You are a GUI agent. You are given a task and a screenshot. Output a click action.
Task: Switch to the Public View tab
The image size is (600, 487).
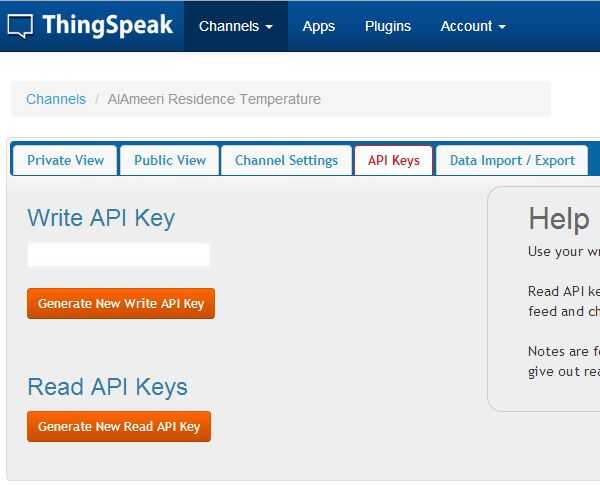coord(170,160)
